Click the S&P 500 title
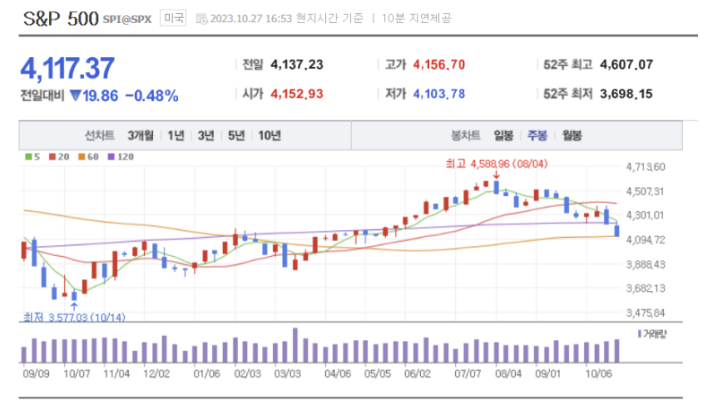 [61, 19]
